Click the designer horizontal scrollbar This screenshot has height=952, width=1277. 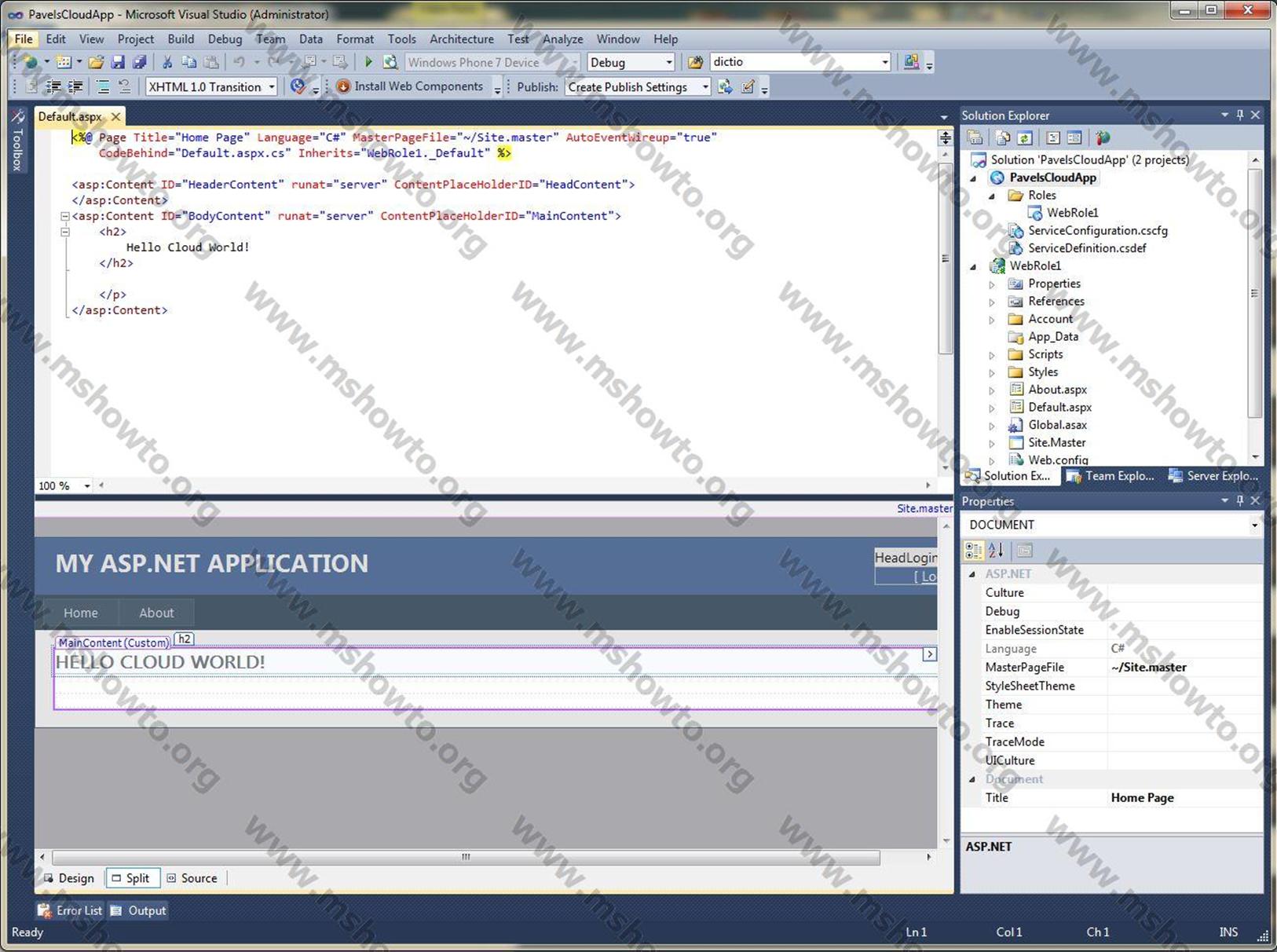coord(465,857)
